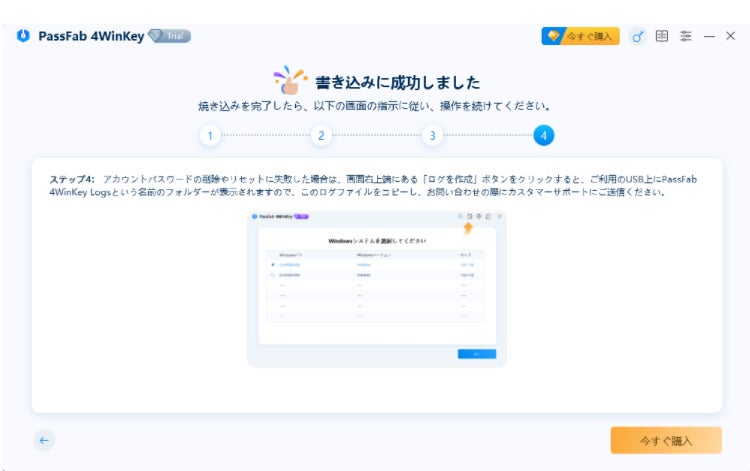Go to step 2 indicator

(321, 135)
